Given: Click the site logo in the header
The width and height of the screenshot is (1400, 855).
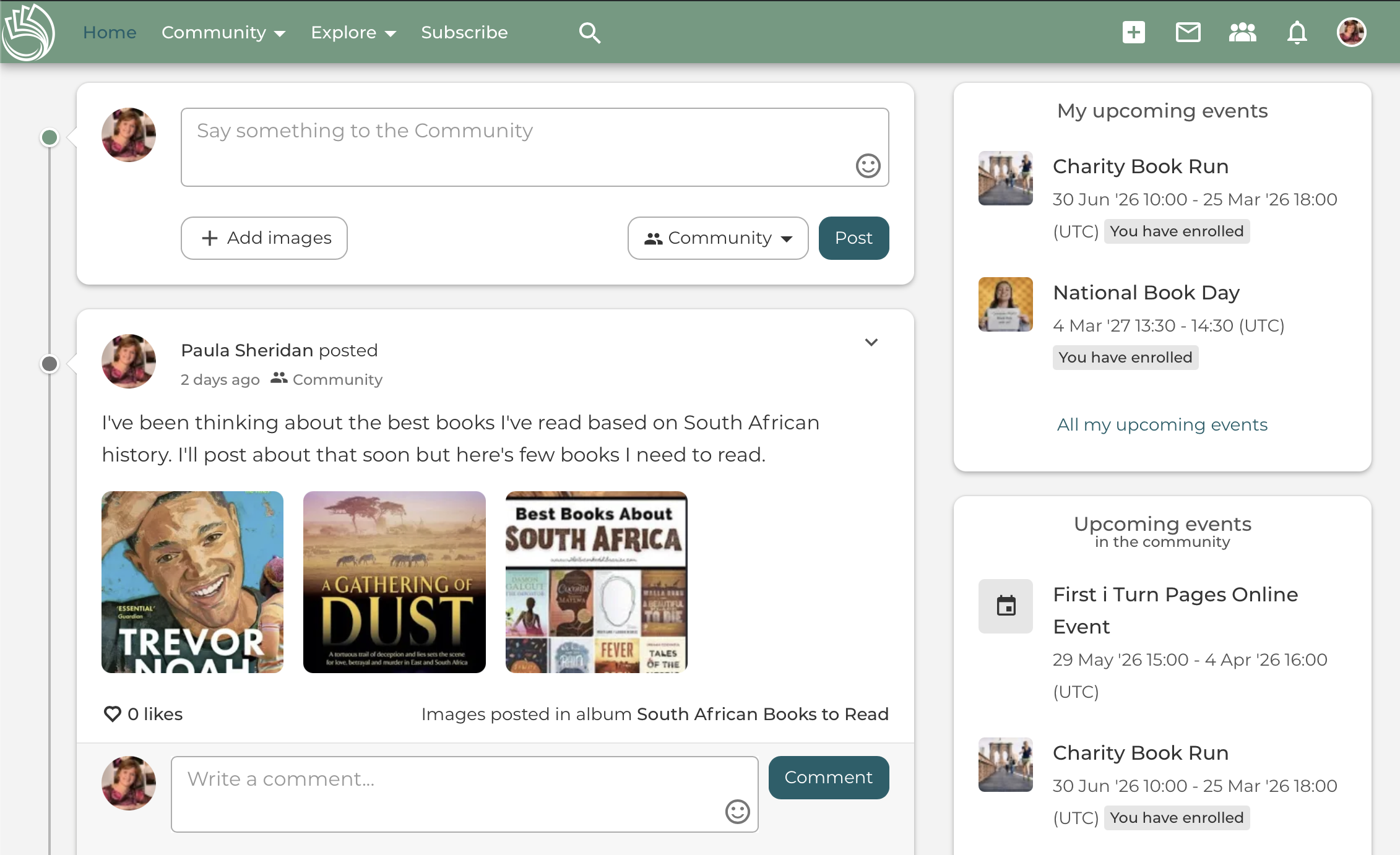Looking at the screenshot, I should pyautogui.click(x=28, y=32).
